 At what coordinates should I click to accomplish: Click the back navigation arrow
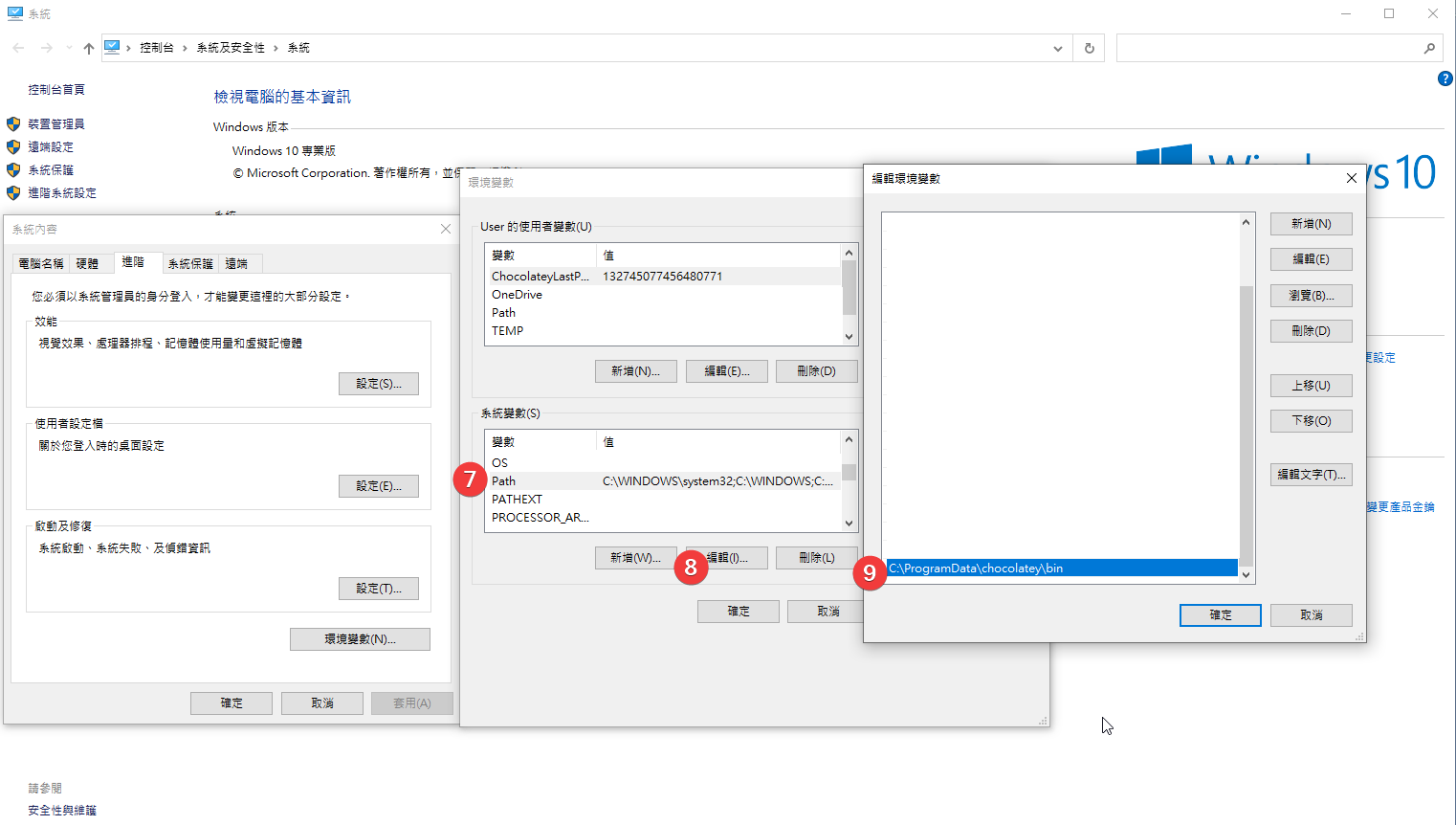pos(18,48)
